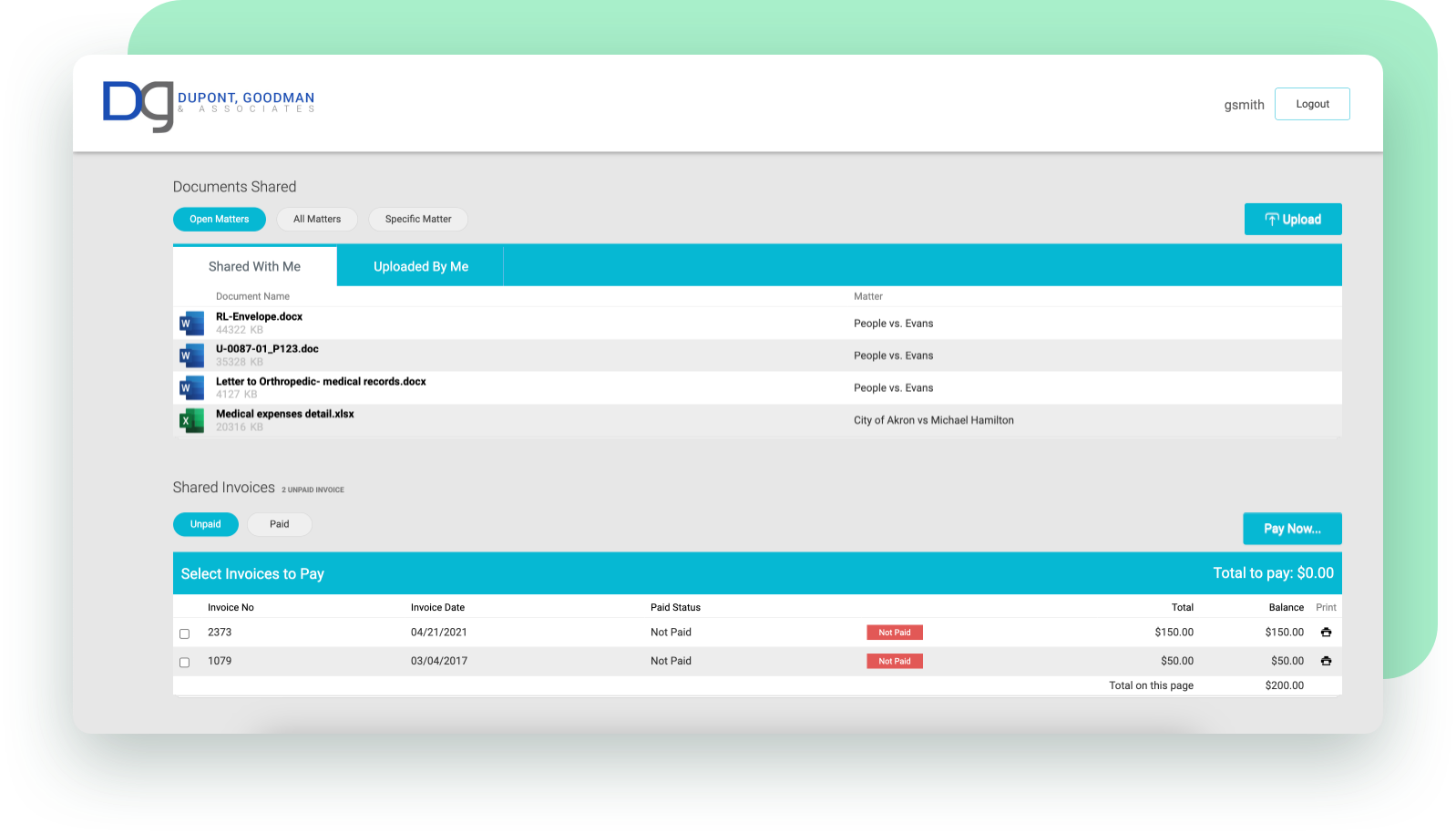Click the Document Name column header
This screenshot has height=834, width=1456.
[x=252, y=297]
